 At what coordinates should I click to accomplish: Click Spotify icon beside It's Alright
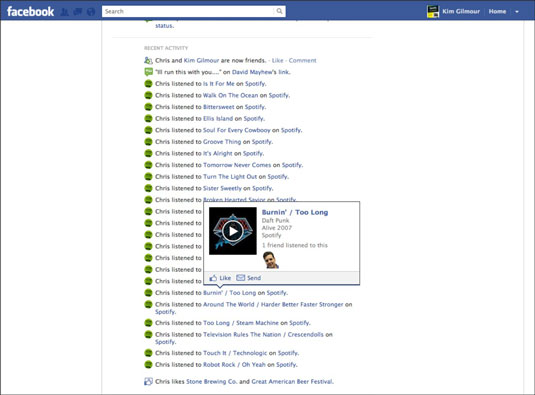[x=148, y=153]
